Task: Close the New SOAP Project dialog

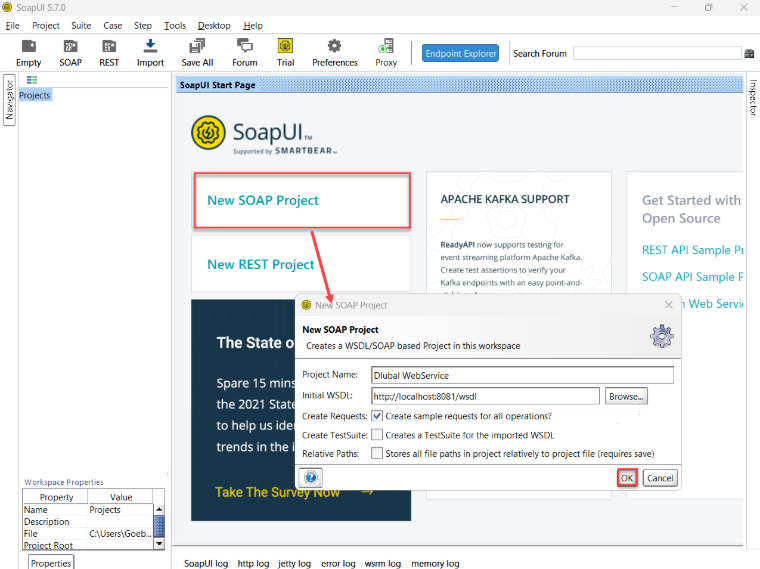Action: (668, 304)
